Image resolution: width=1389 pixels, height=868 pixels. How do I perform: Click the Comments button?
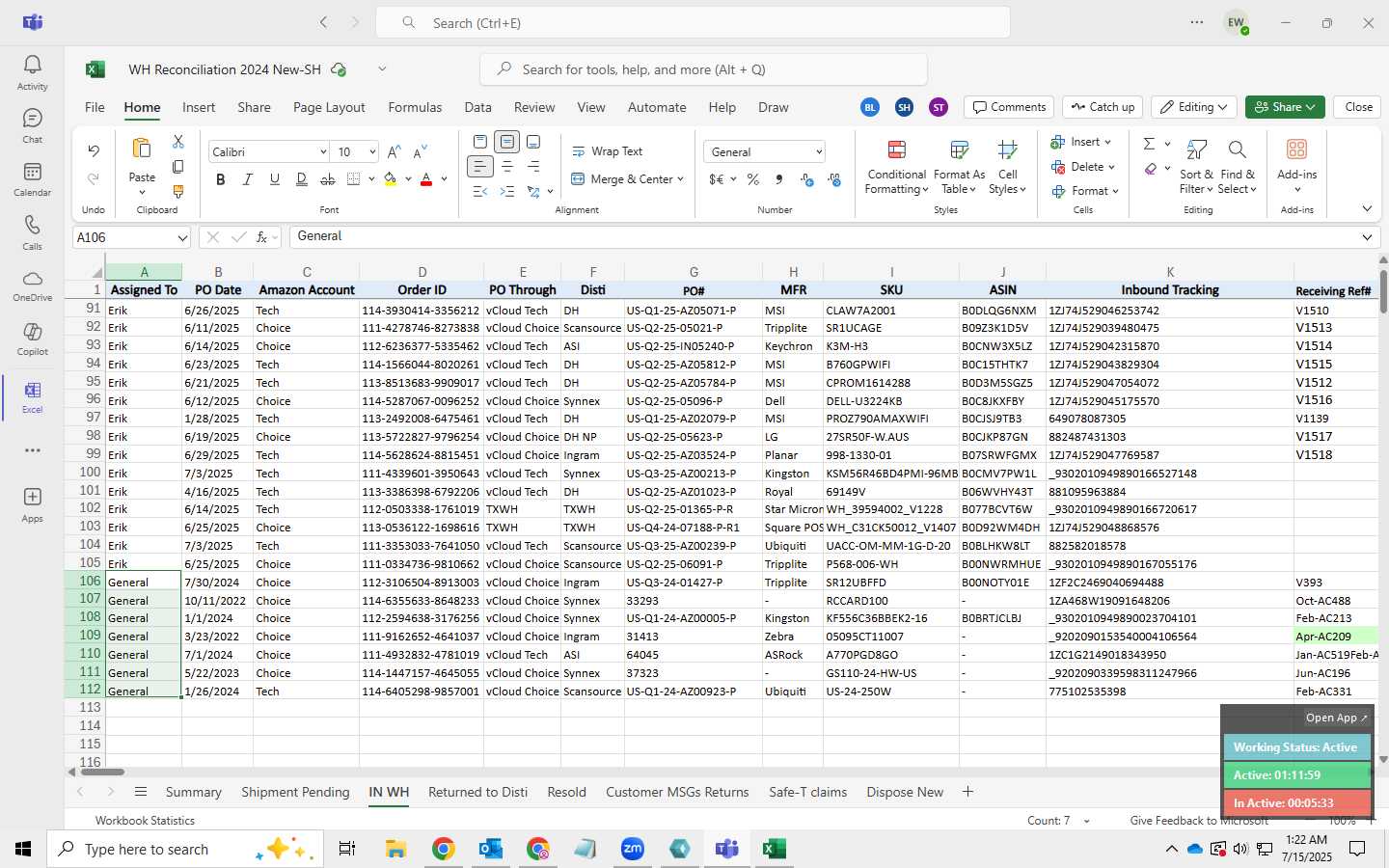click(1009, 107)
